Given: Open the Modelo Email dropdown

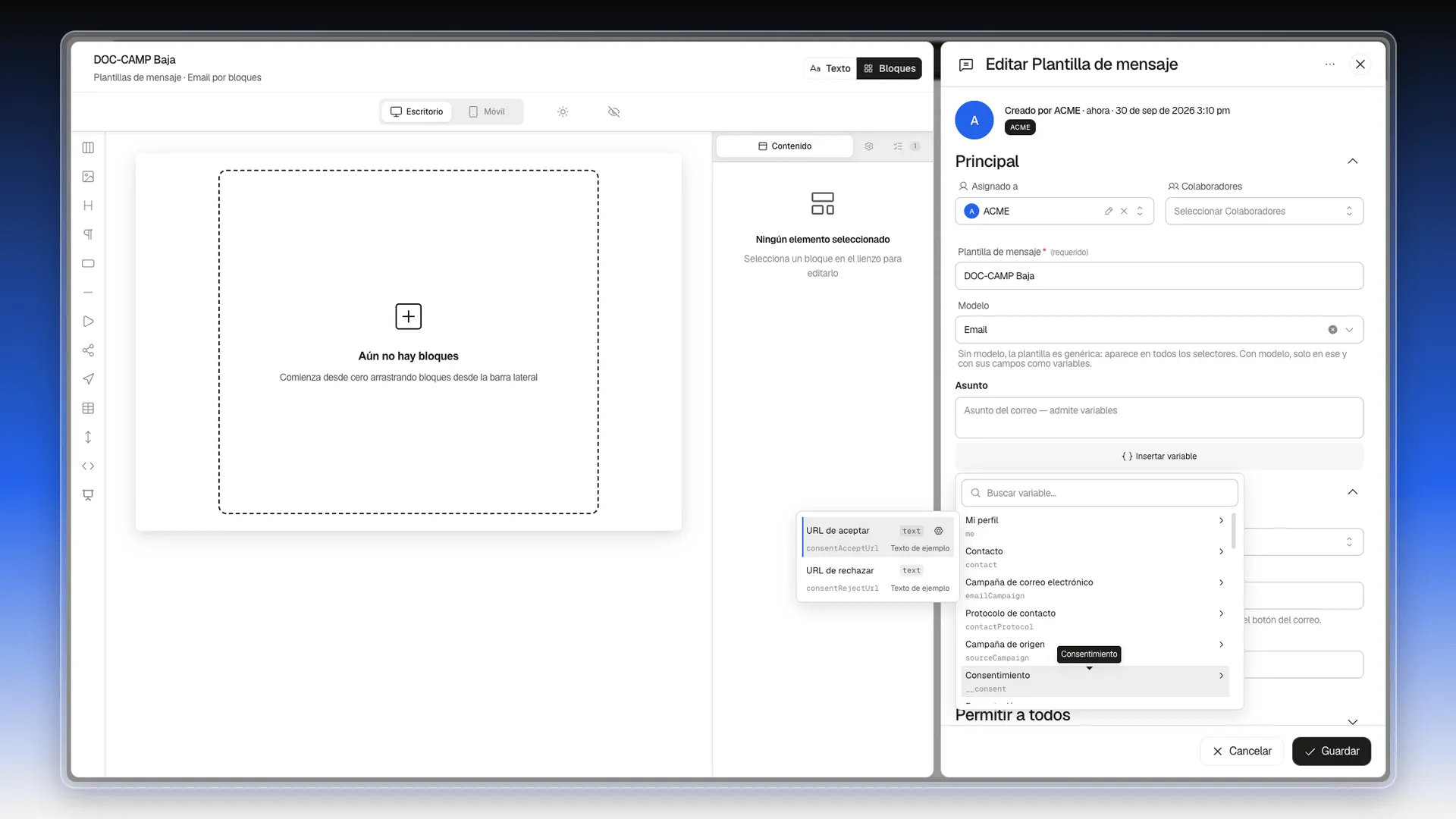Looking at the screenshot, I should click(x=1159, y=330).
